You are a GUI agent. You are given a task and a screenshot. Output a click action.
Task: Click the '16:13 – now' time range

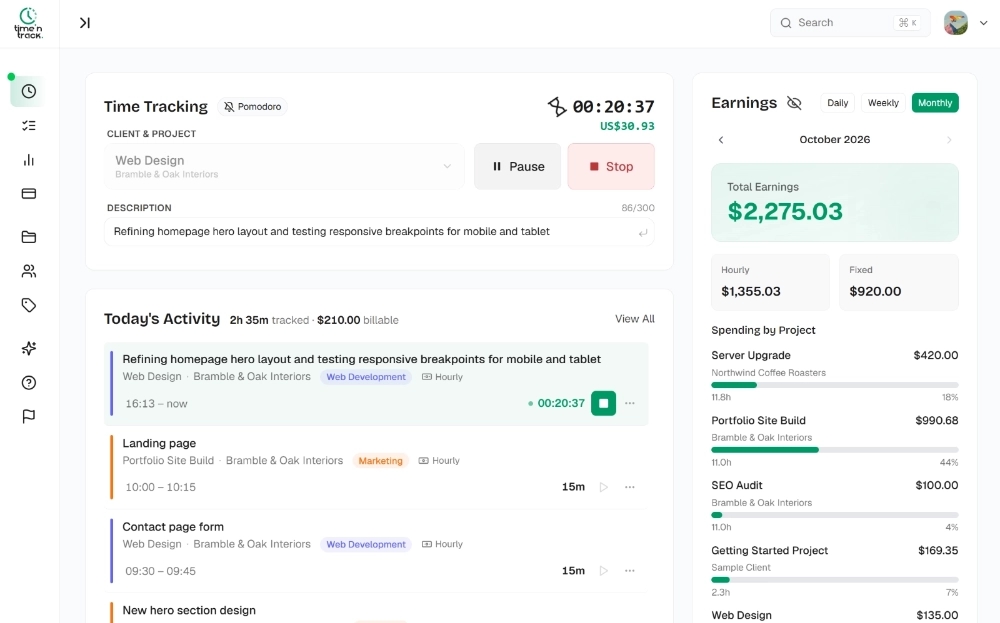[156, 404]
